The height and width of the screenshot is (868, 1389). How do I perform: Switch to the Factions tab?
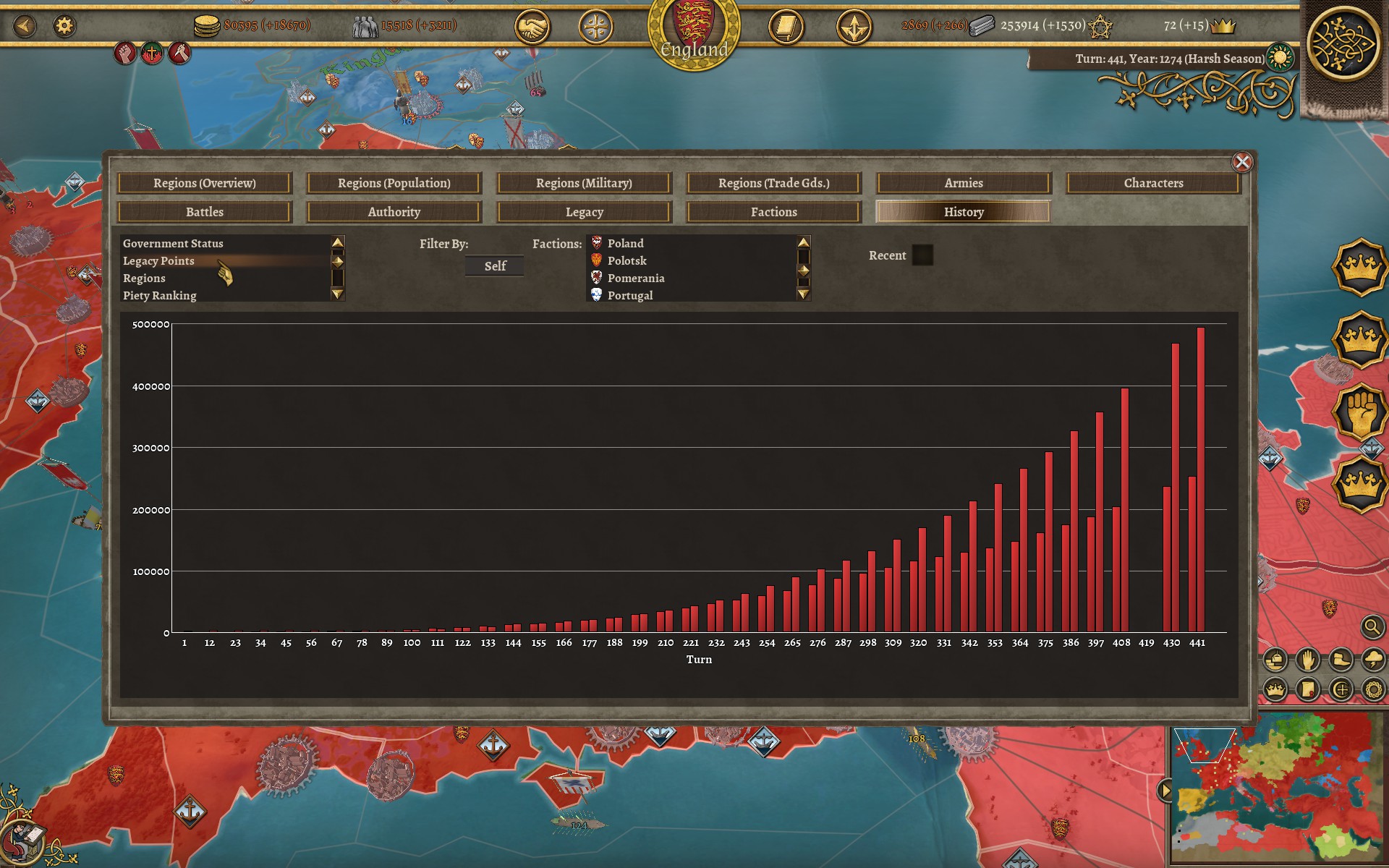(x=774, y=212)
